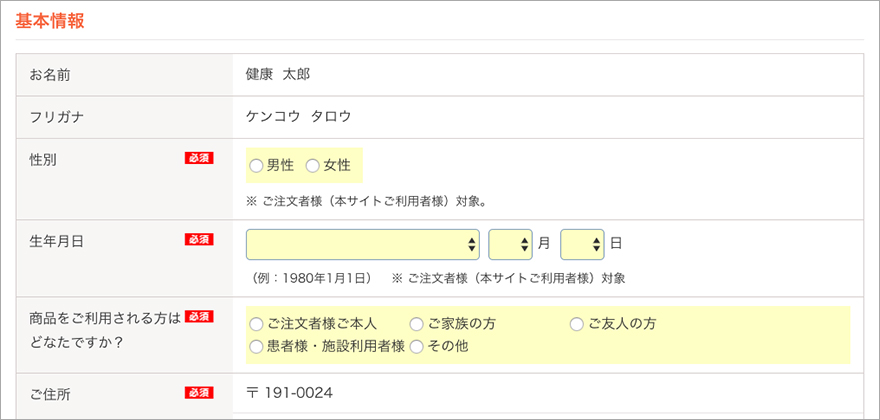Viewport: 880px width, 420px height.
Task: Click the お名前 row label
Action: pyautogui.click(x=50, y=75)
